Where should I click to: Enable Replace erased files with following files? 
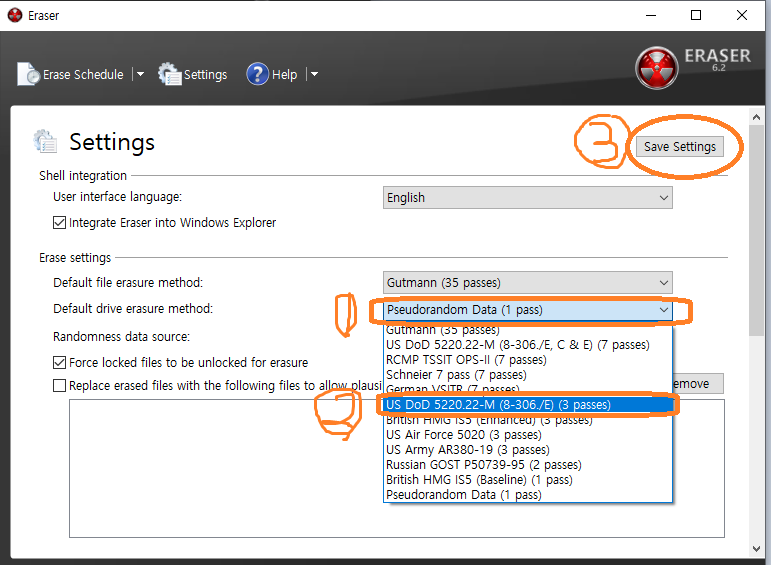click(x=59, y=386)
